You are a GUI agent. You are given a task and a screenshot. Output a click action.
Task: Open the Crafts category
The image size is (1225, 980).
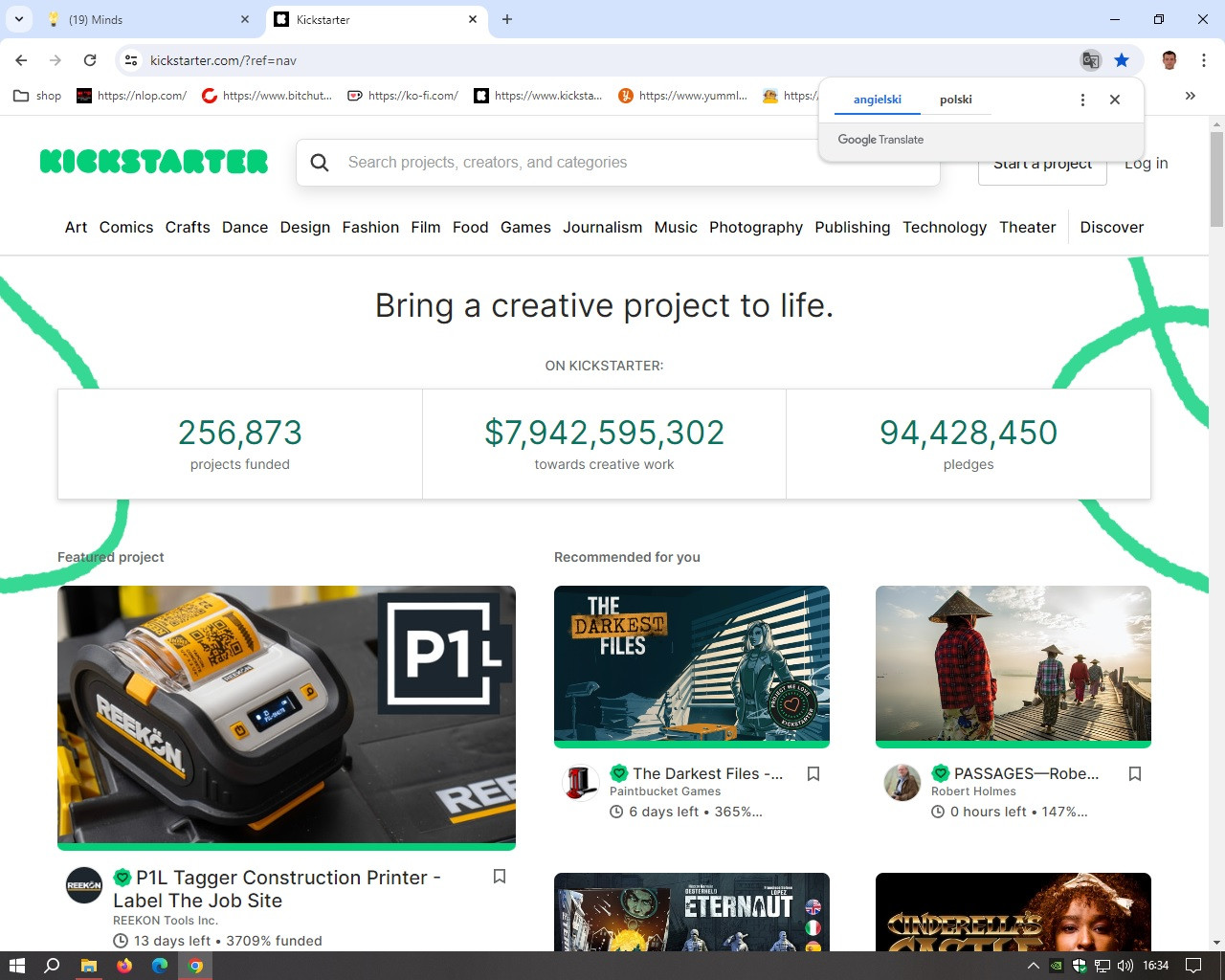(x=188, y=227)
